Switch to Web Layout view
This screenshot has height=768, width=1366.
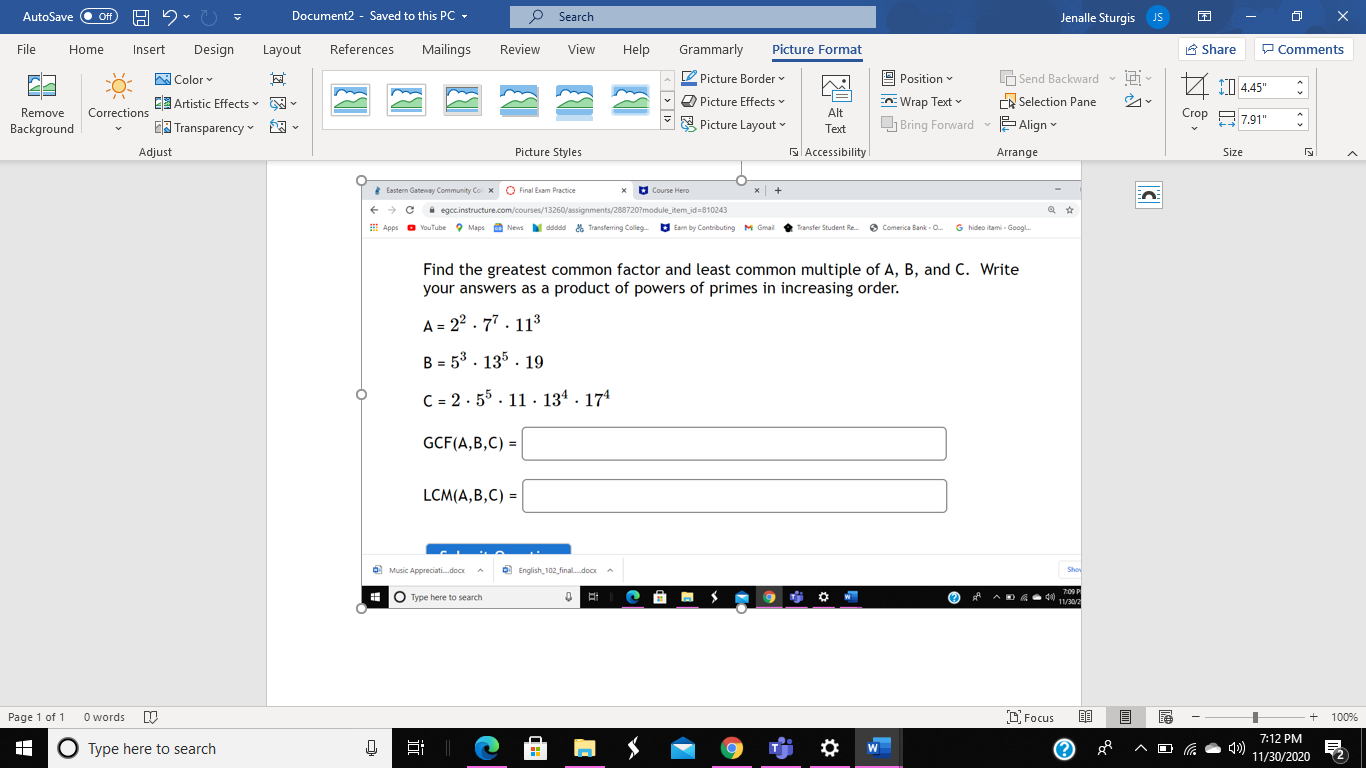click(x=1165, y=717)
